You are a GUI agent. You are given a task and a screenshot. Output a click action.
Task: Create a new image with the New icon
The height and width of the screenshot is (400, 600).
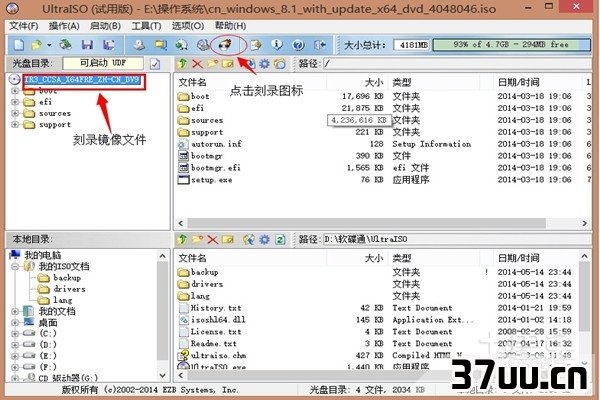(19, 45)
